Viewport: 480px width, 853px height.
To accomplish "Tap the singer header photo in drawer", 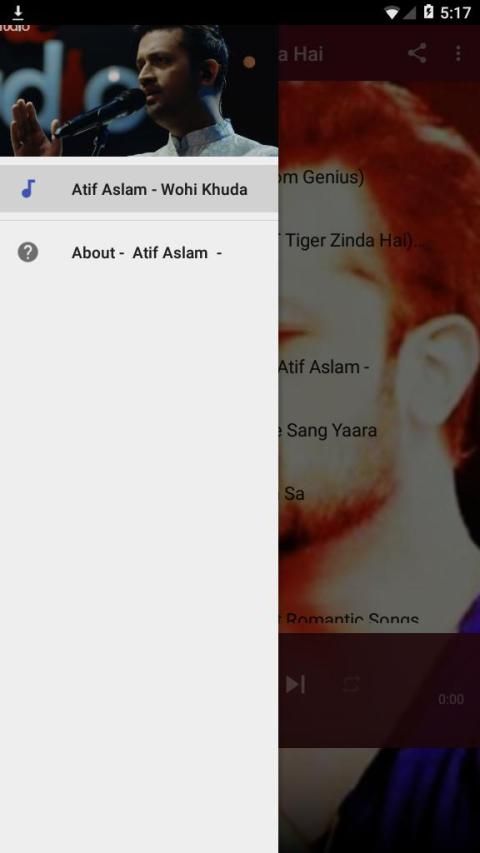I will [139, 90].
